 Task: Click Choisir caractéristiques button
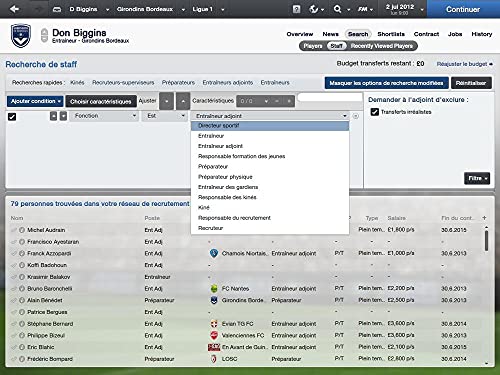point(101,101)
